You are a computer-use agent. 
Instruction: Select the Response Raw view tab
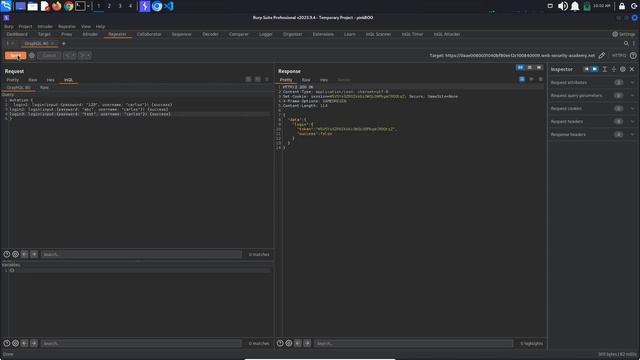coord(306,80)
